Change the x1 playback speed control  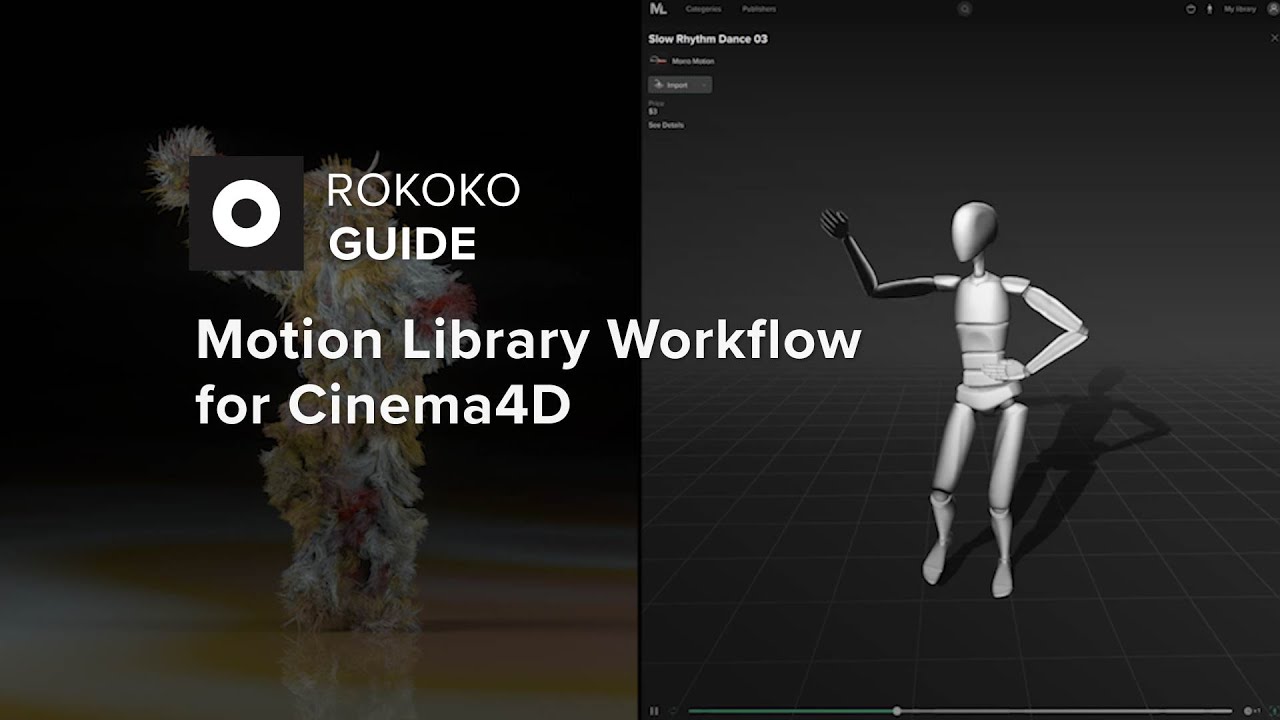click(1252, 711)
